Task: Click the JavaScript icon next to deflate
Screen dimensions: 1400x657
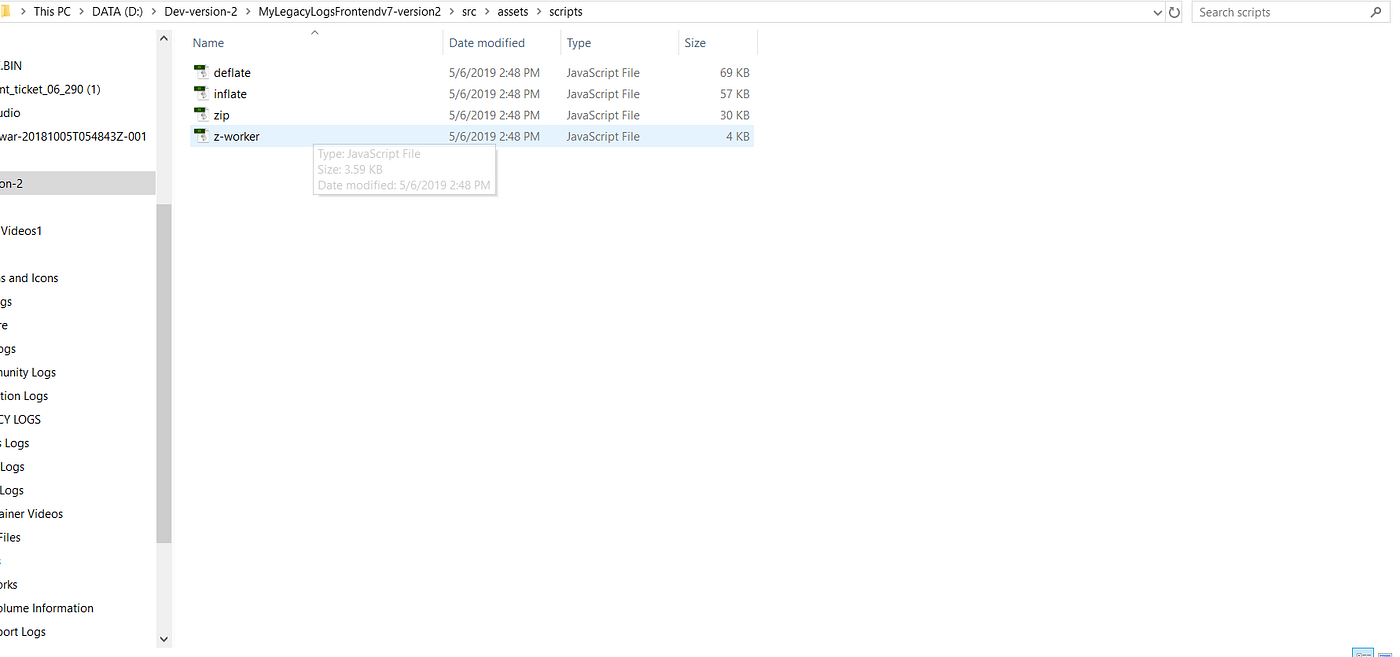Action: 201,72
